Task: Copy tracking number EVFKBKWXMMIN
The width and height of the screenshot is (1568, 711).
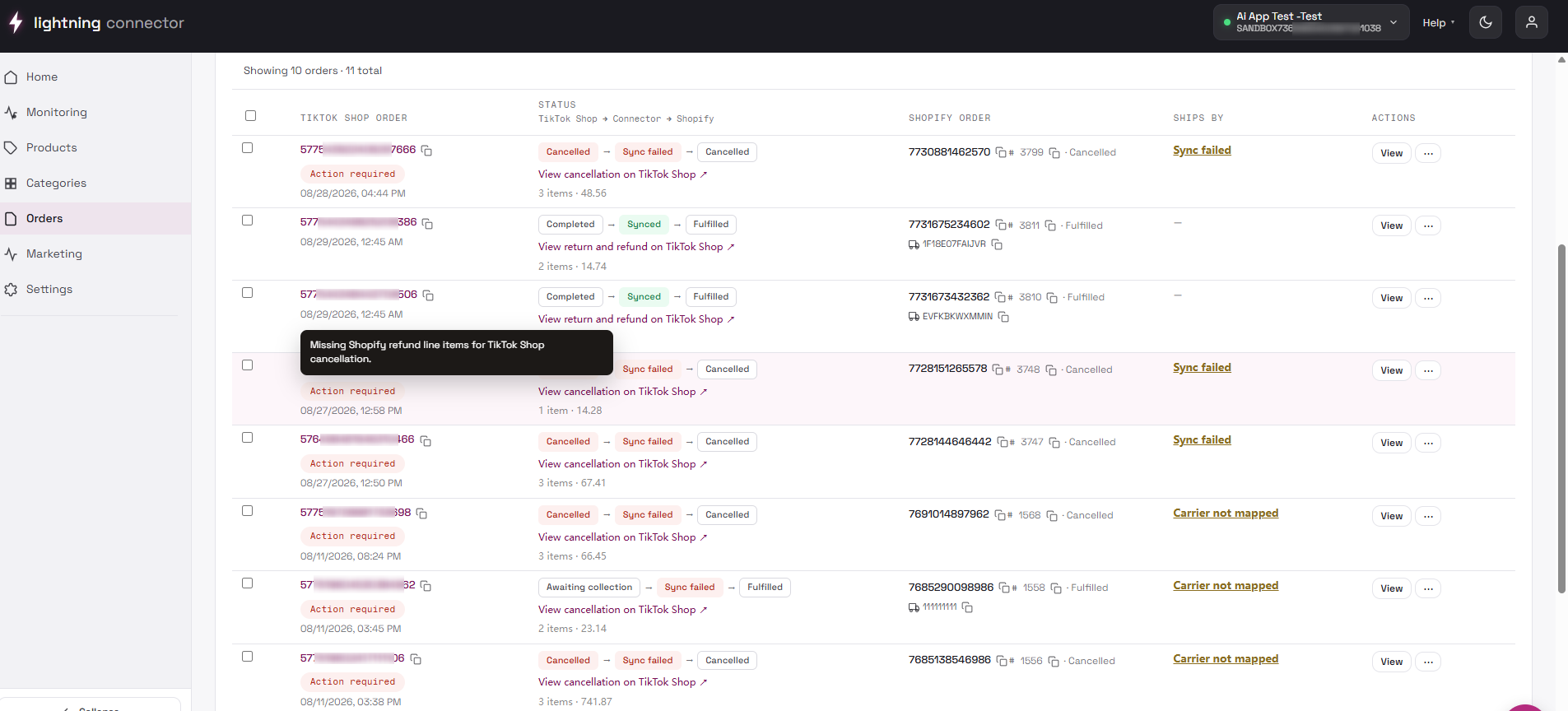Action: (1003, 317)
